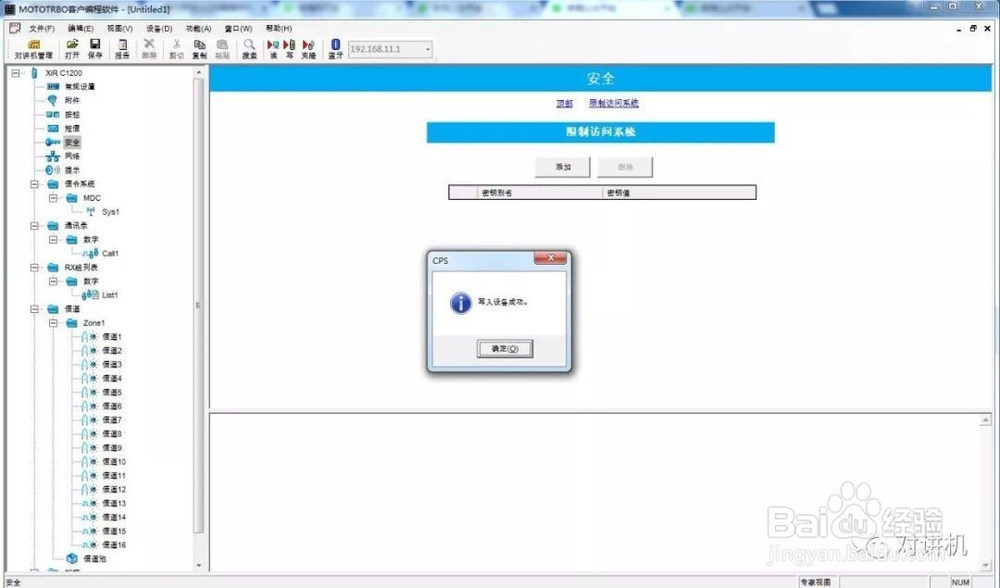Select the Sys1 antenna item under MDC
The image size is (1000, 588).
[110, 212]
